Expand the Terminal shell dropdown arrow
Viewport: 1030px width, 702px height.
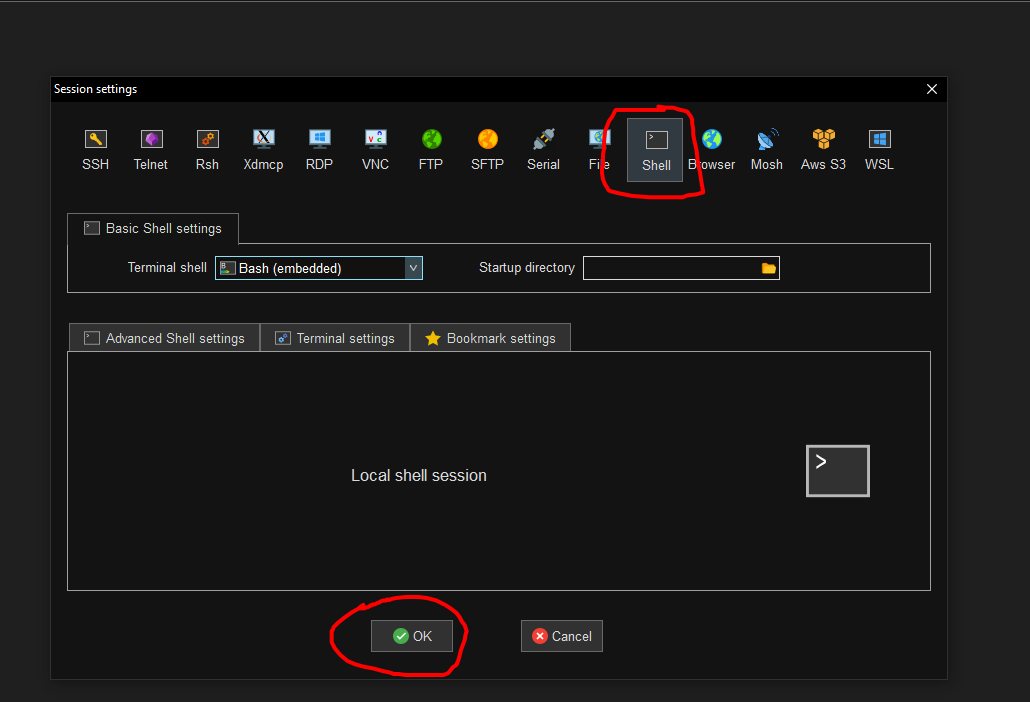tap(413, 268)
